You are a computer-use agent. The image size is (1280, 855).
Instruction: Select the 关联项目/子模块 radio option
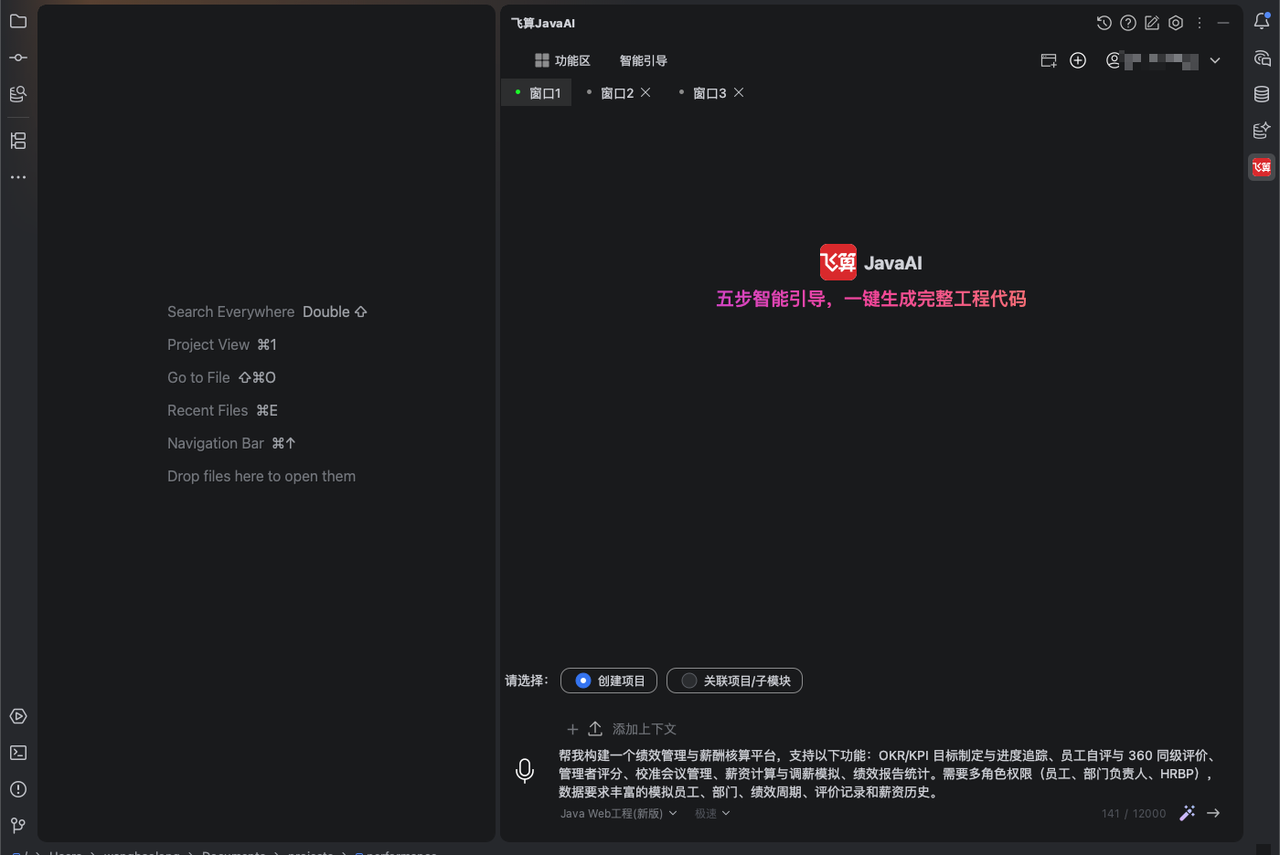coord(734,681)
